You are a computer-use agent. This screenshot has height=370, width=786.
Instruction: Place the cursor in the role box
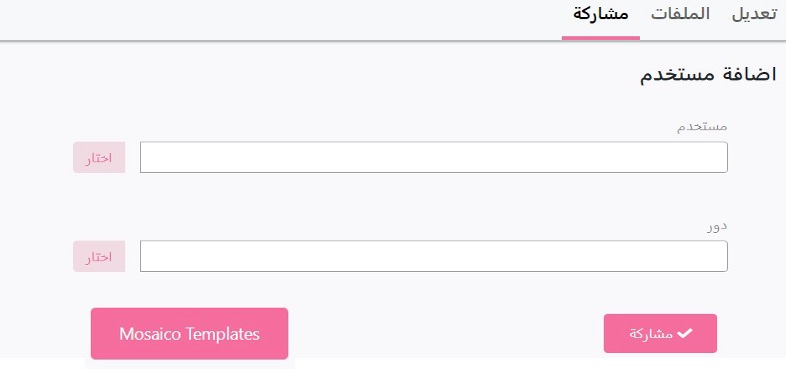tap(434, 256)
